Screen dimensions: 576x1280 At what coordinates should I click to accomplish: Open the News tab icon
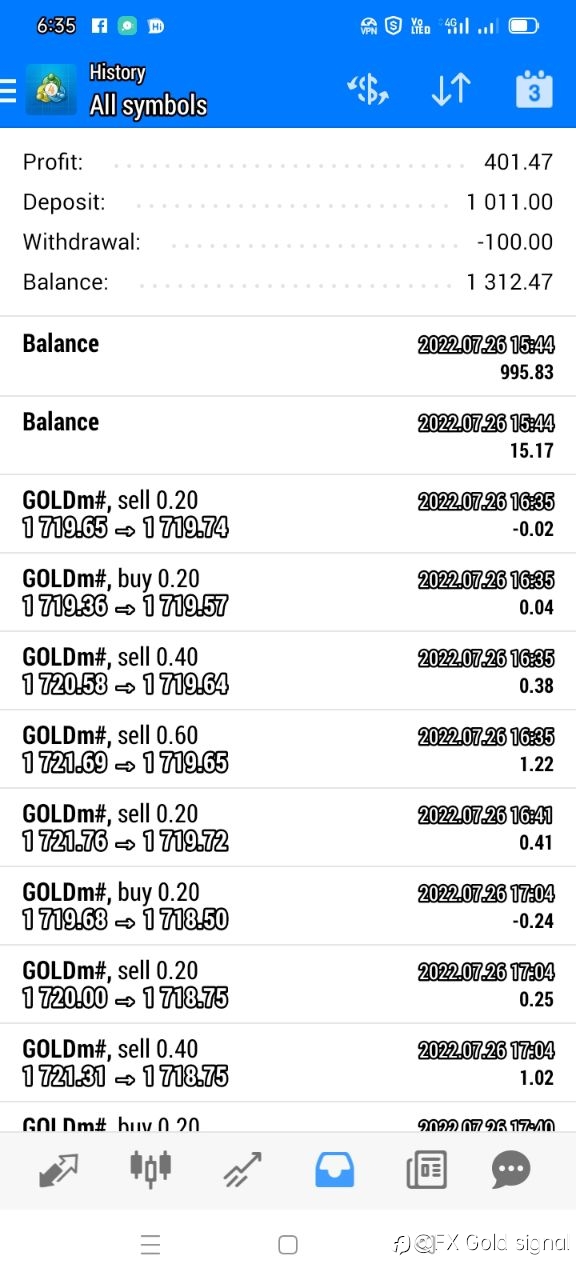point(426,1169)
